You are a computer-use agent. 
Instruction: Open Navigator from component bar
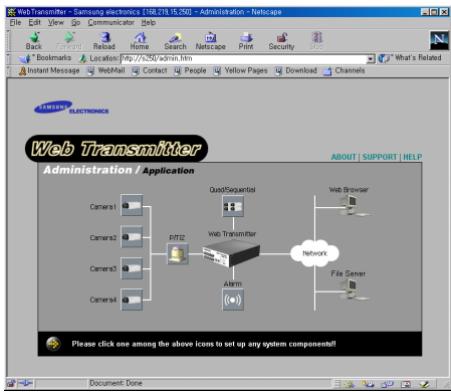tap(350, 384)
